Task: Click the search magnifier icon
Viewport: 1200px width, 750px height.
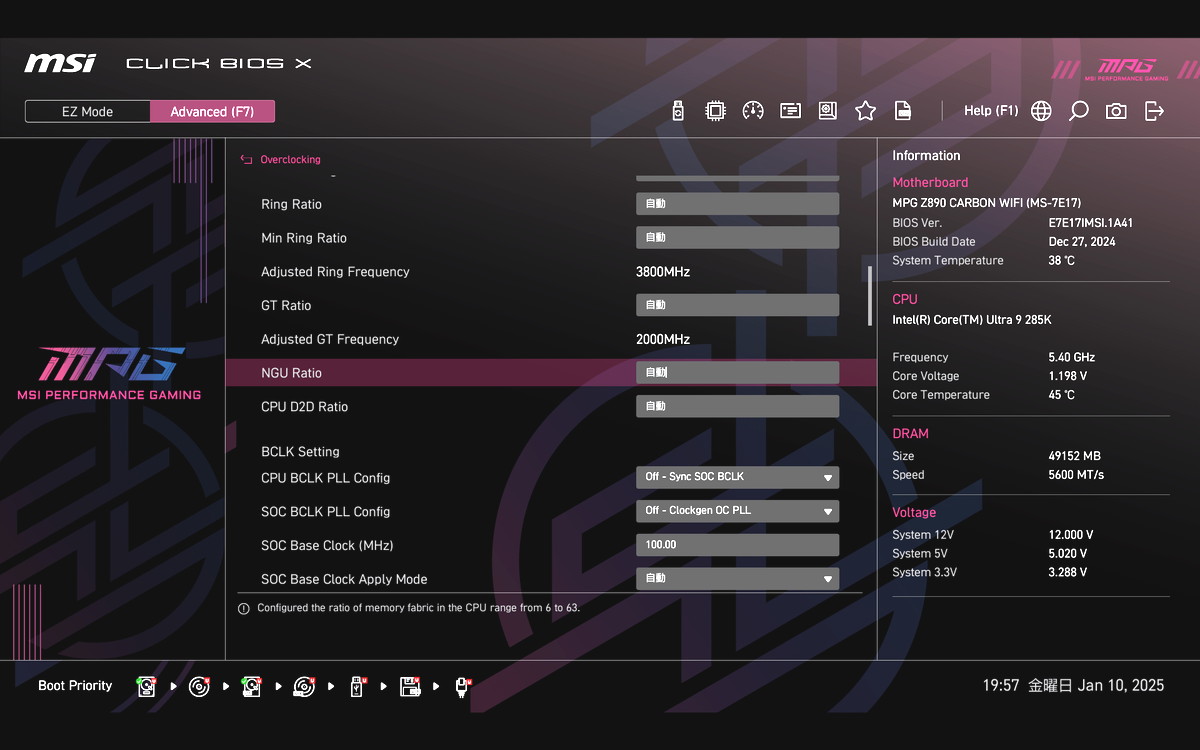Action: (x=1078, y=111)
